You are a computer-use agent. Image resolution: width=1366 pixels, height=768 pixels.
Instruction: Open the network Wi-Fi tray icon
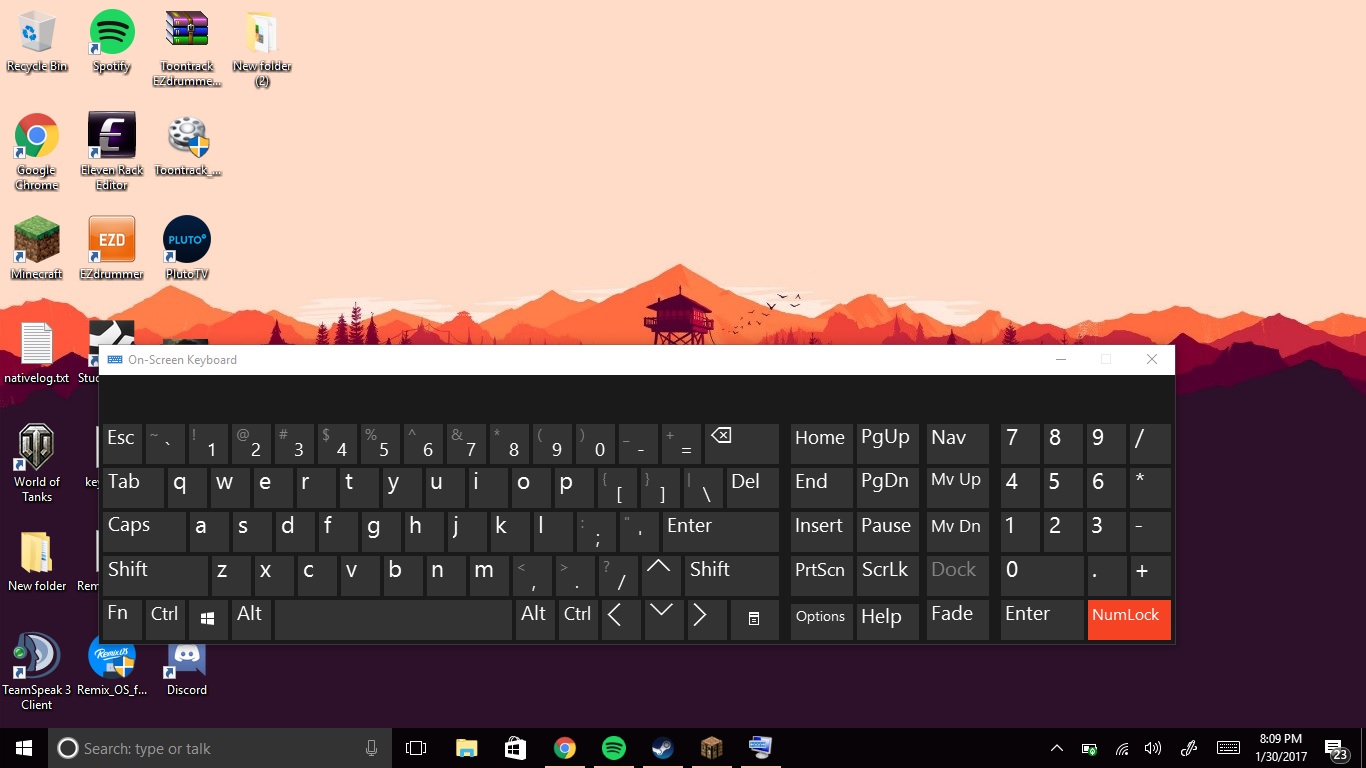[1122, 748]
